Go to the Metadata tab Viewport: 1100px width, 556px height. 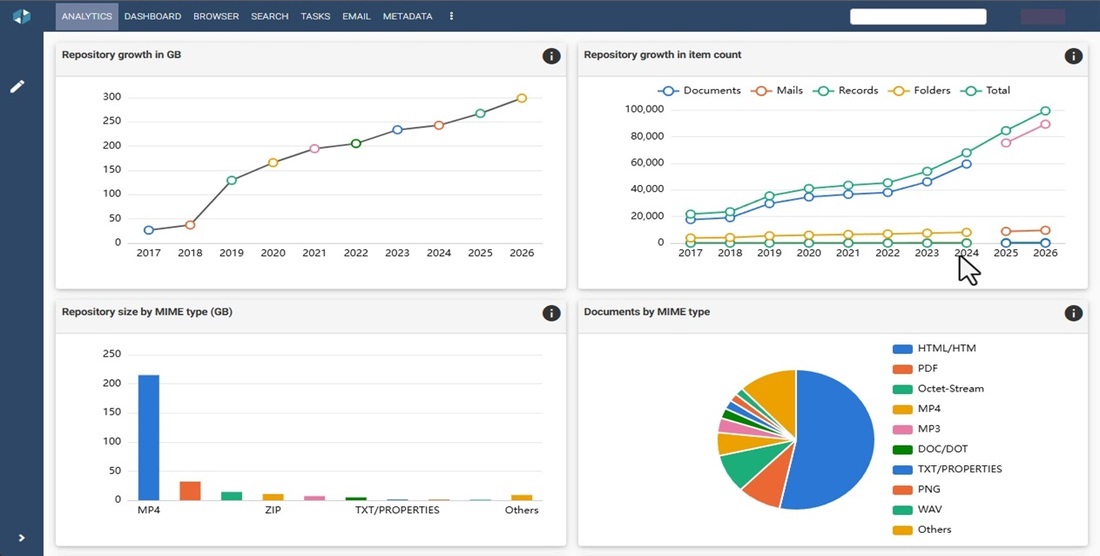pos(408,16)
